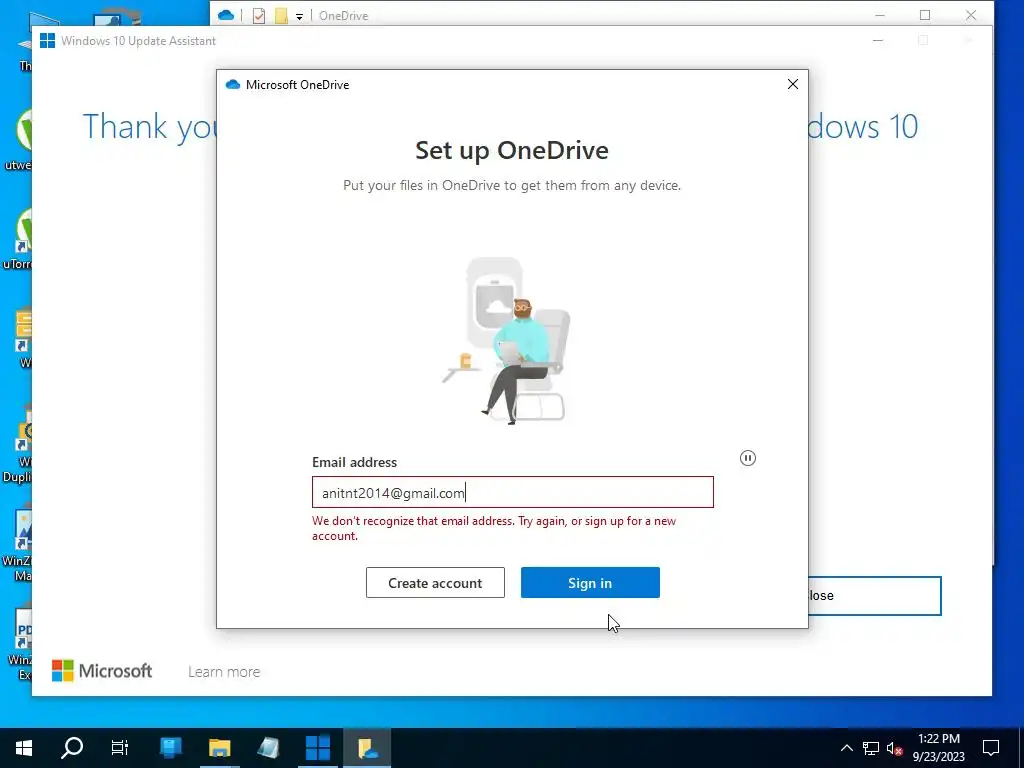This screenshot has height=768, width=1024.
Task: Expand the Quick Access Toolbar dropdown arrow
Action: tap(299, 16)
